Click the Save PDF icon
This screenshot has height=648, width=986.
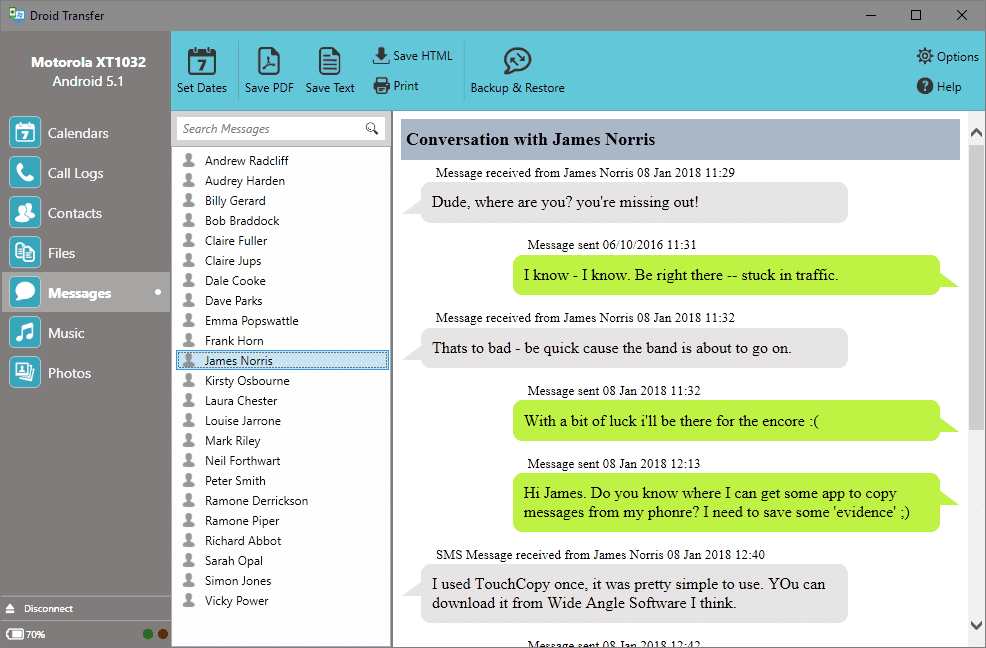coord(269,62)
